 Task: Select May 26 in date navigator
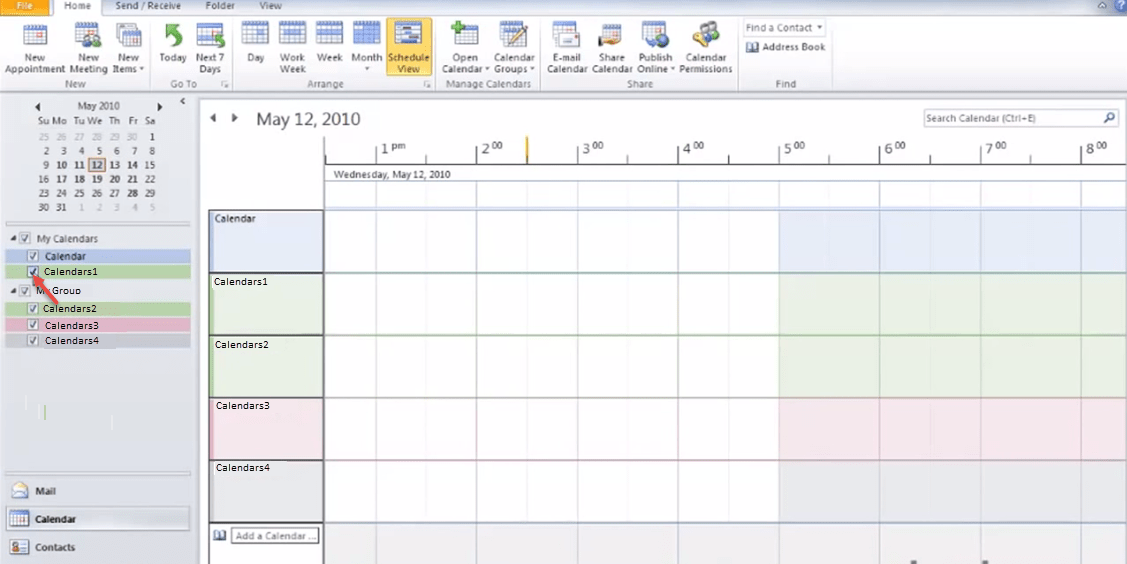(x=97, y=193)
